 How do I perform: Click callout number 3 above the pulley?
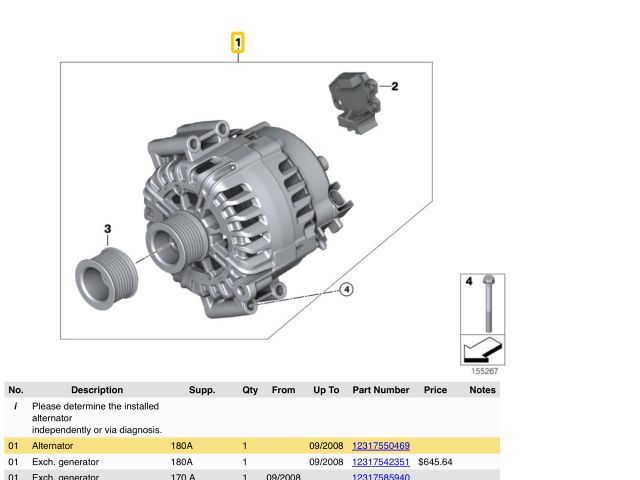108,229
